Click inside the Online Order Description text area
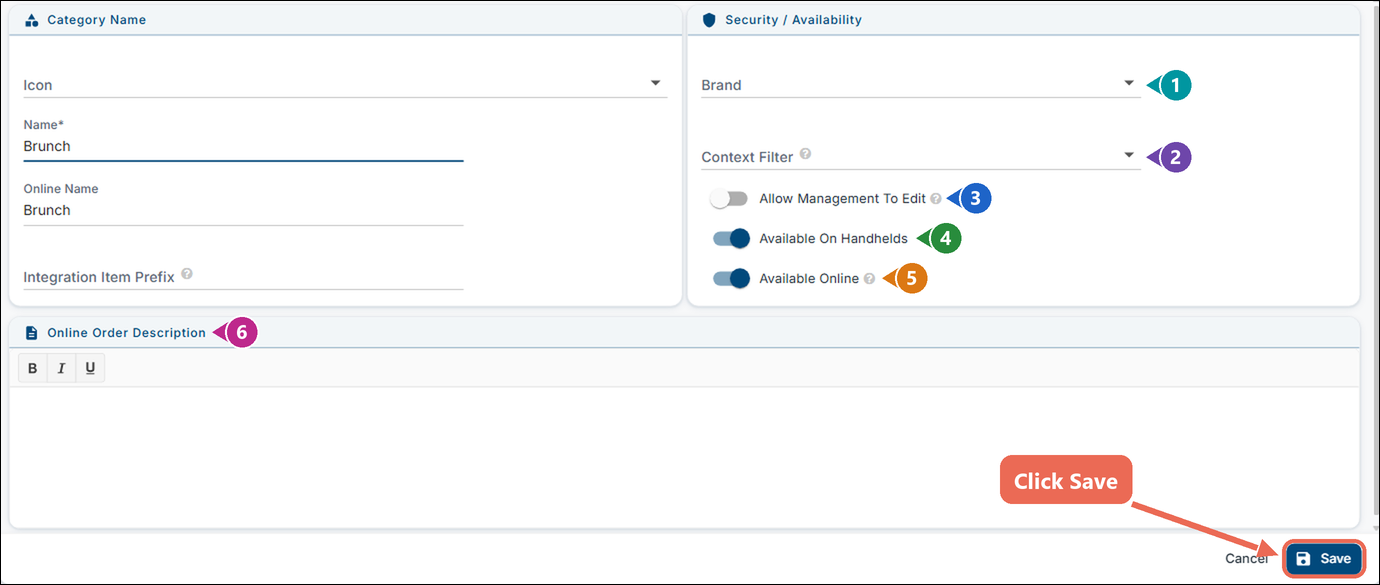The width and height of the screenshot is (1380, 585). 684,455
